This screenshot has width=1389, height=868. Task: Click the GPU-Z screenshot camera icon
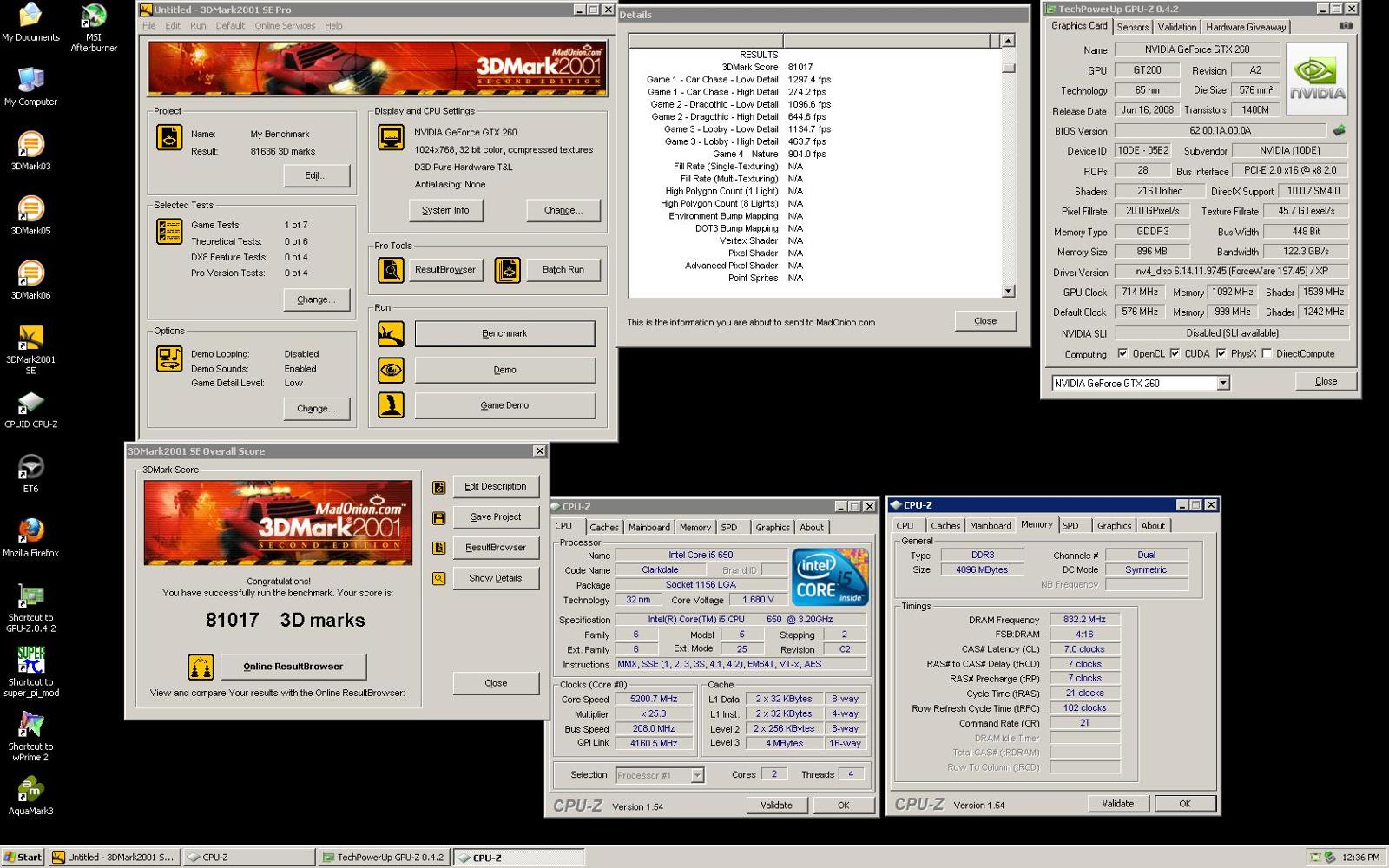[1346, 26]
